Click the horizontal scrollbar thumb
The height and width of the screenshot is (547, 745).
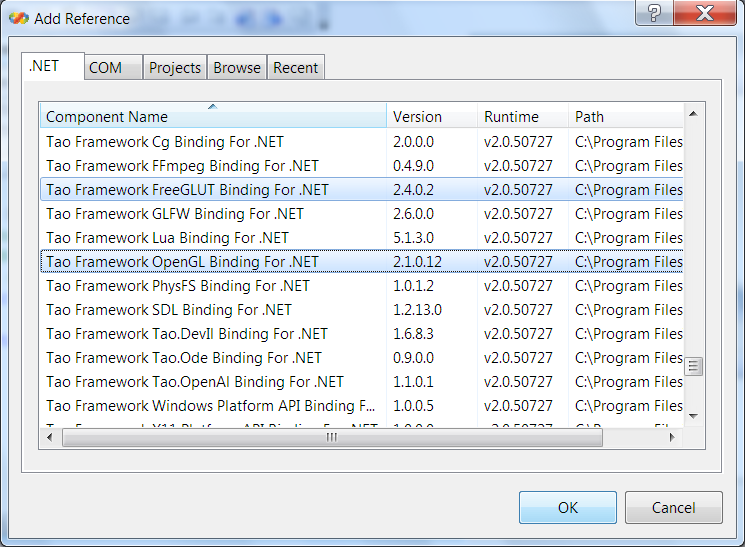[332, 437]
